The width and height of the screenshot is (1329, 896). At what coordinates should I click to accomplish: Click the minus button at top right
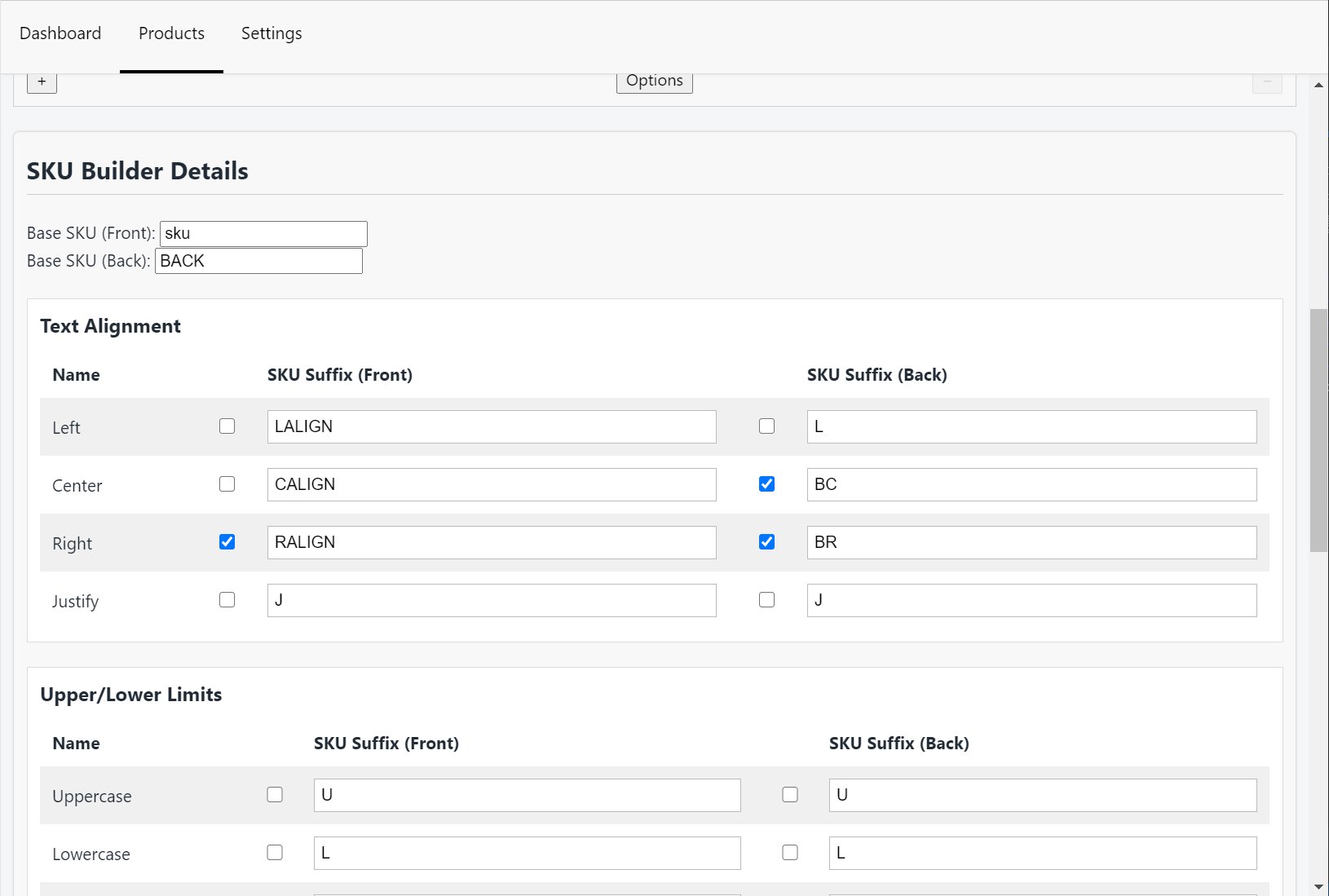pos(1267,82)
